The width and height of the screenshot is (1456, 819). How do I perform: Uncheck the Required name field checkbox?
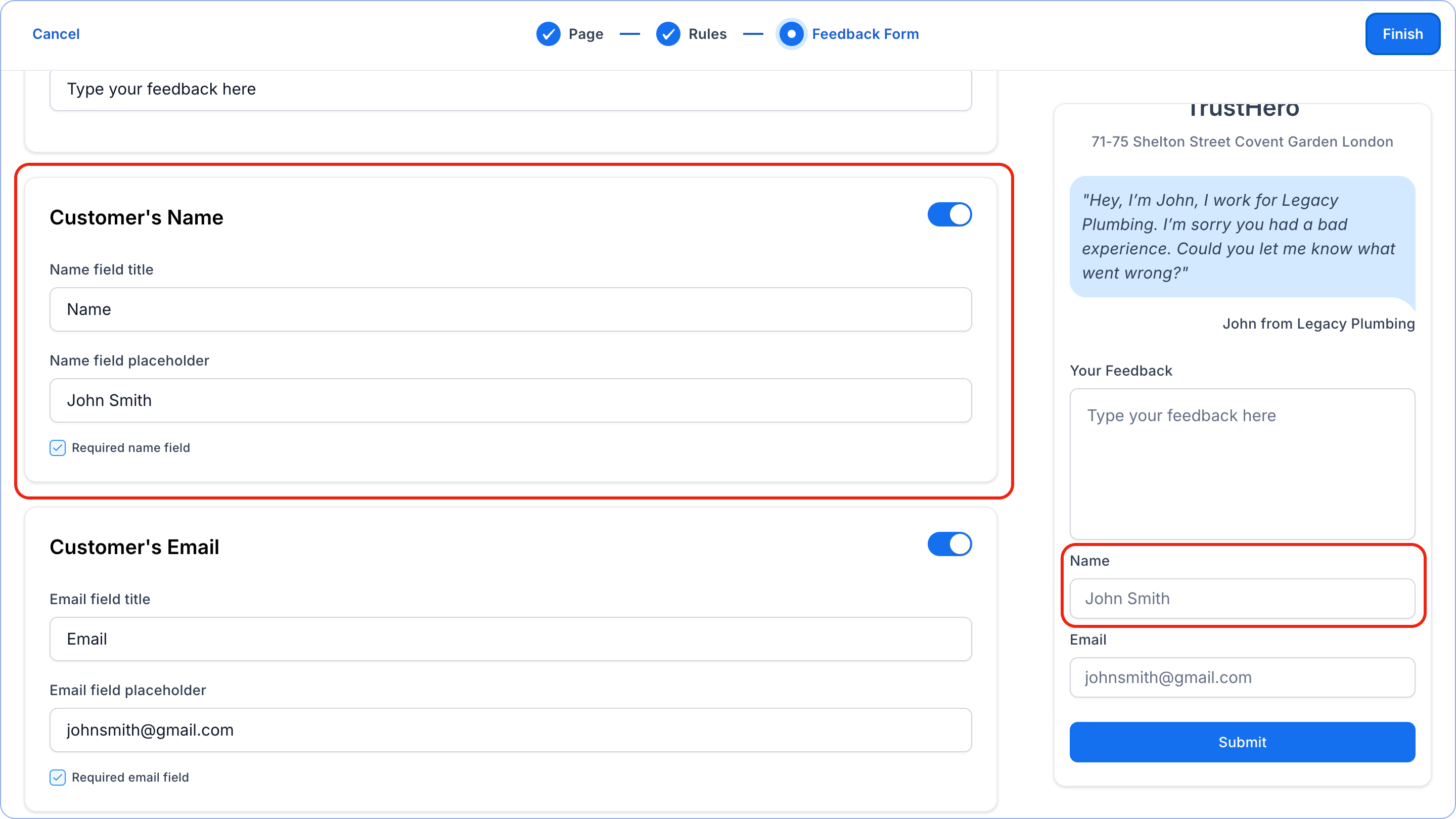58,447
